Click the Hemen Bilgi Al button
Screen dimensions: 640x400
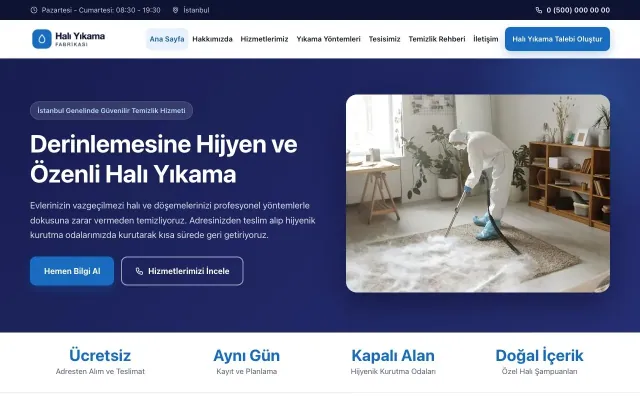pos(72,271)
